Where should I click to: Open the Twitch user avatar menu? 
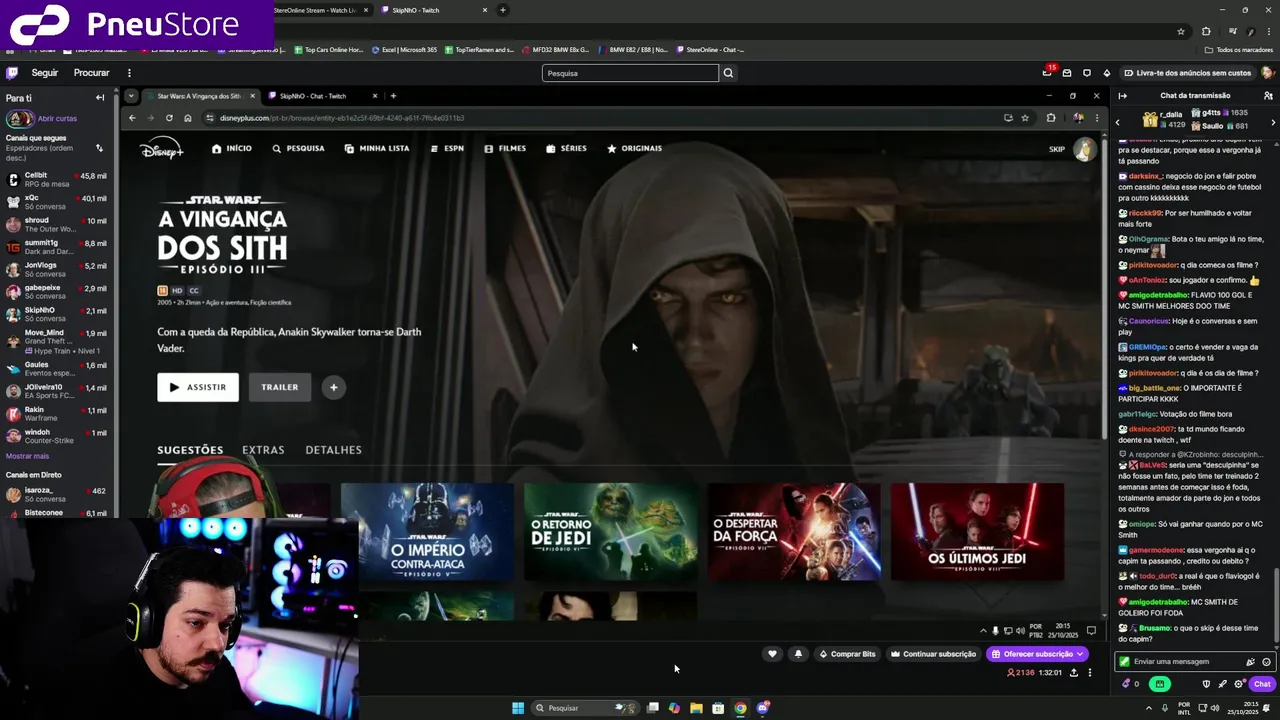1267,73
